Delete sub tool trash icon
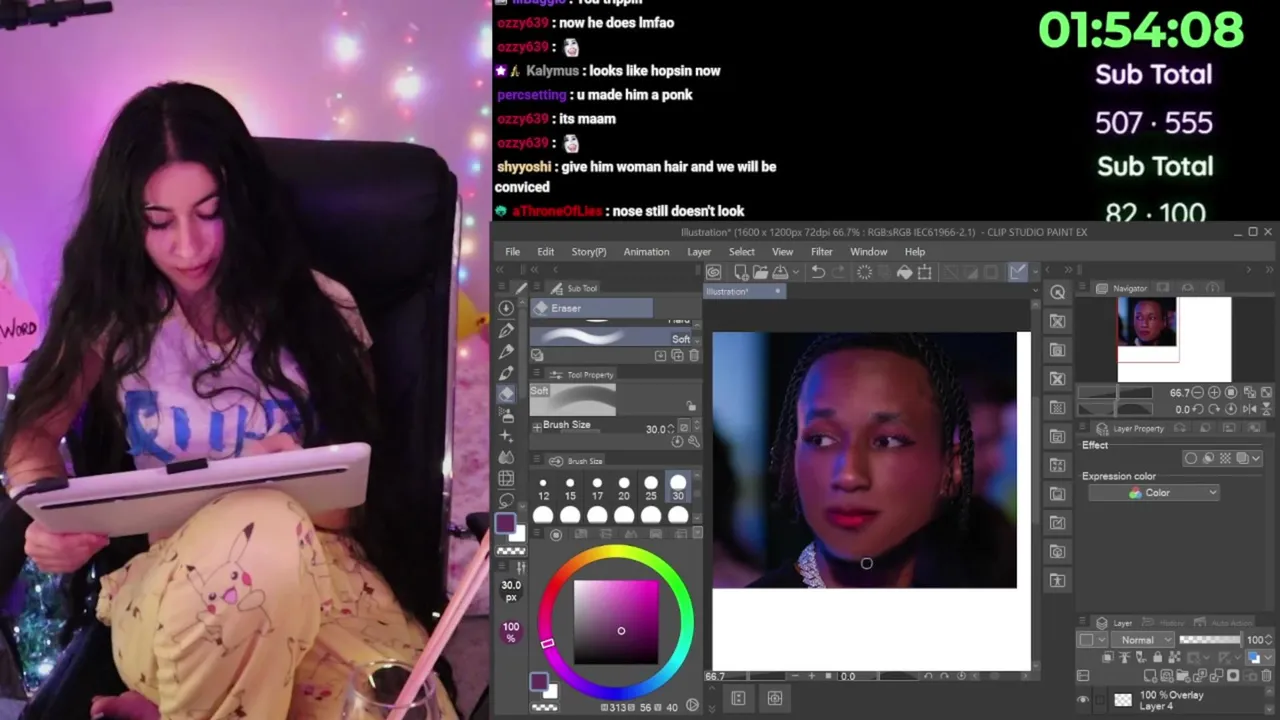Viewport: 1280px width, 720px height. click(694, 356)
